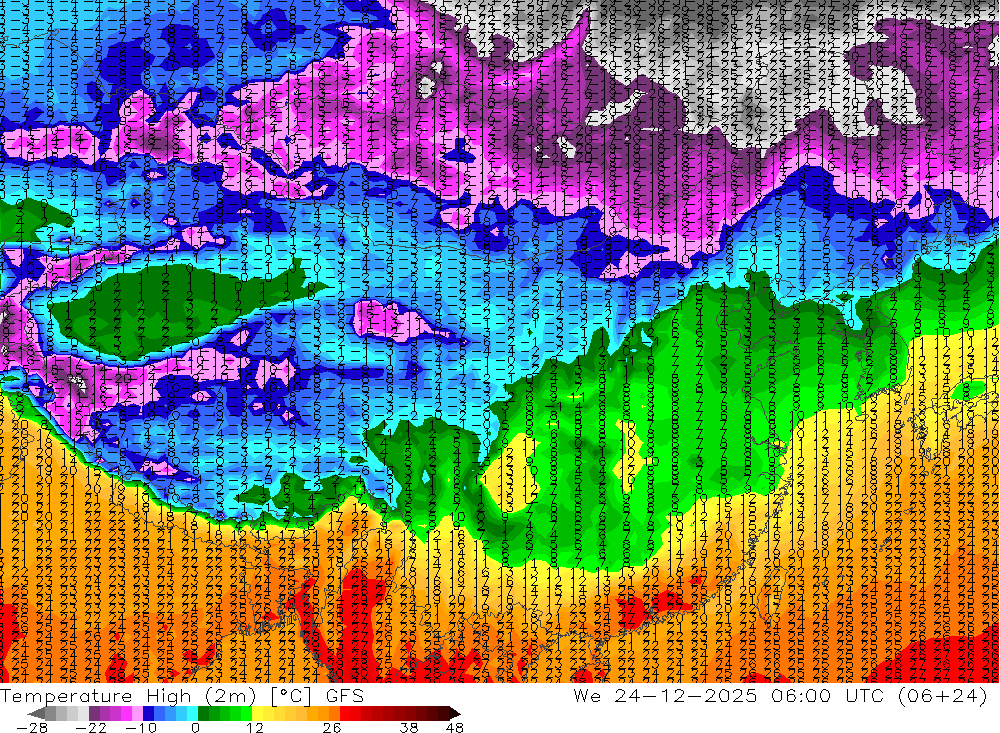Click the 48 legend label
Image resolution: width=1000 pixels, height=733 pixels.
point(454,728)
